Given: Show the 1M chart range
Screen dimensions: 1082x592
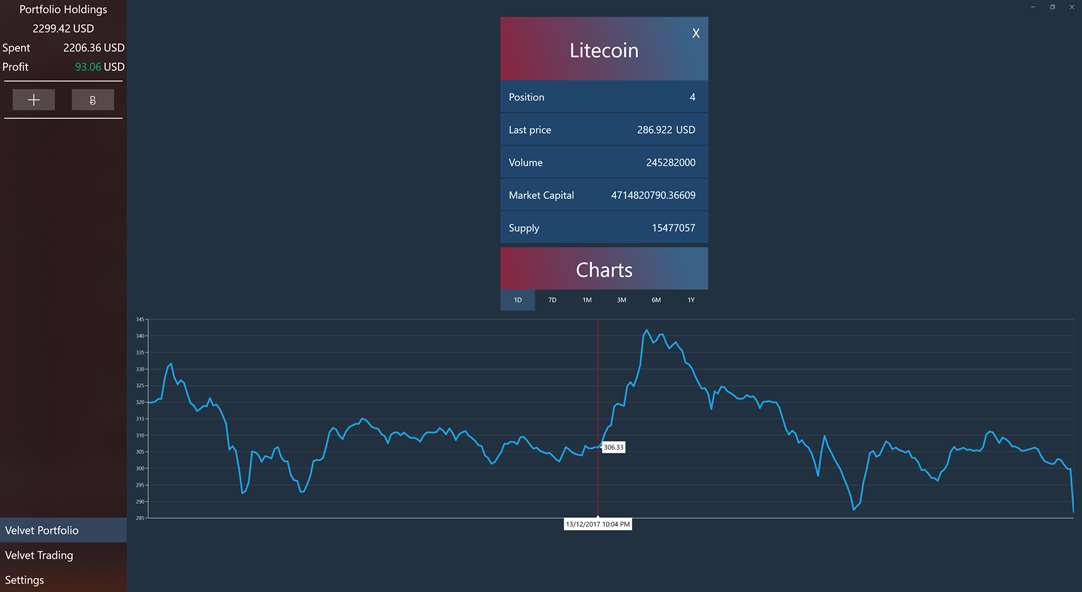Looking at the screenshot, I should click(x=587, y=300).
